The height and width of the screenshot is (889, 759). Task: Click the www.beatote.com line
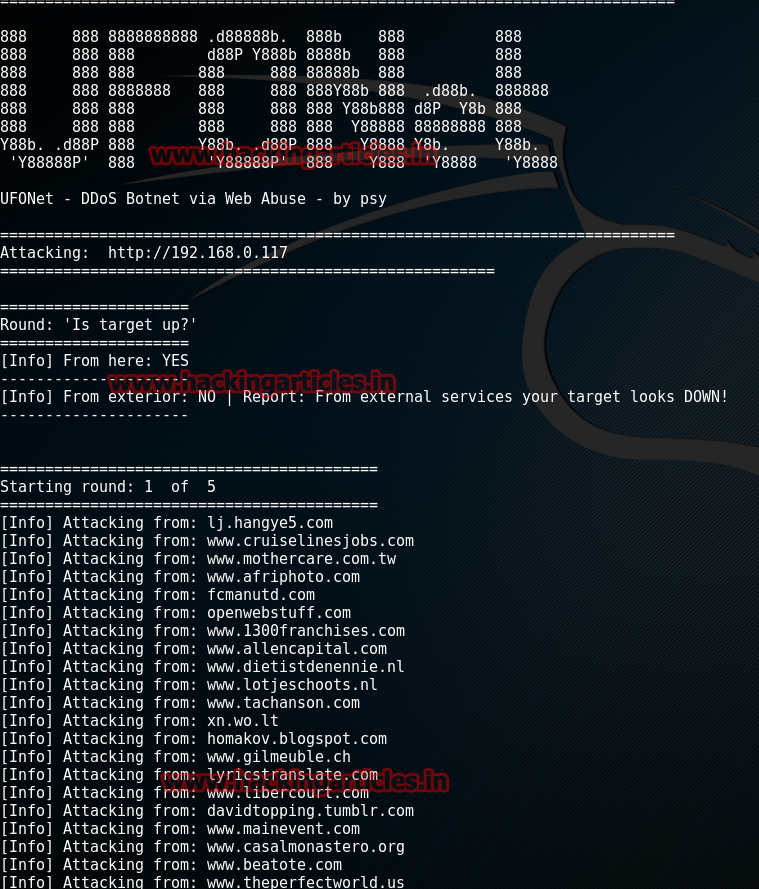click(171, 865)
